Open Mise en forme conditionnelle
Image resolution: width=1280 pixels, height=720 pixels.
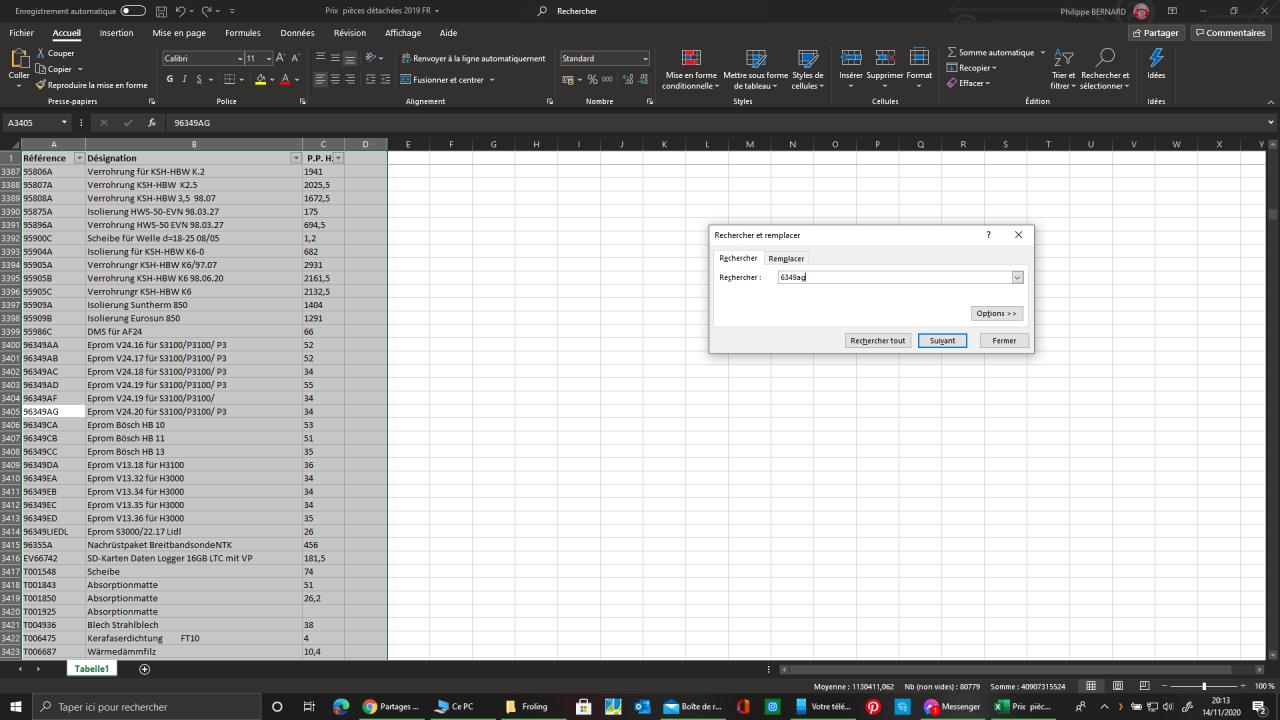click(x=690, y=68)
